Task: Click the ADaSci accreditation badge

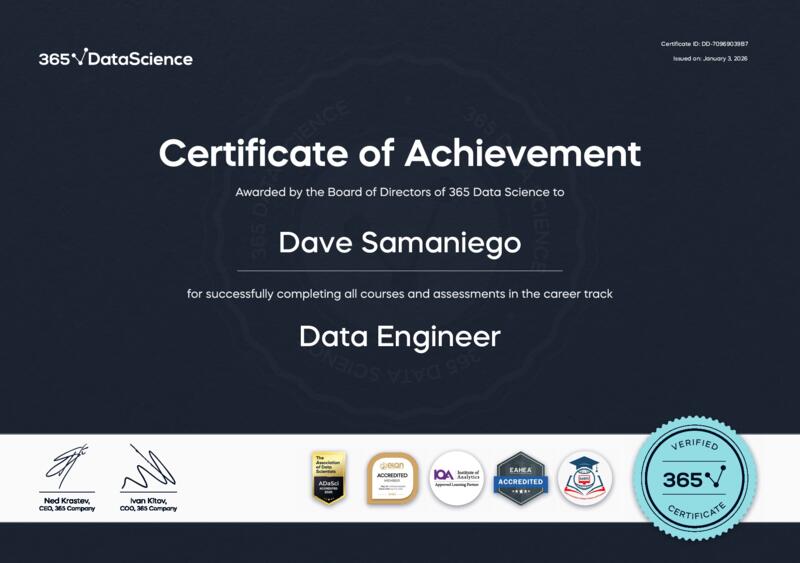Action: pos(328,478)
